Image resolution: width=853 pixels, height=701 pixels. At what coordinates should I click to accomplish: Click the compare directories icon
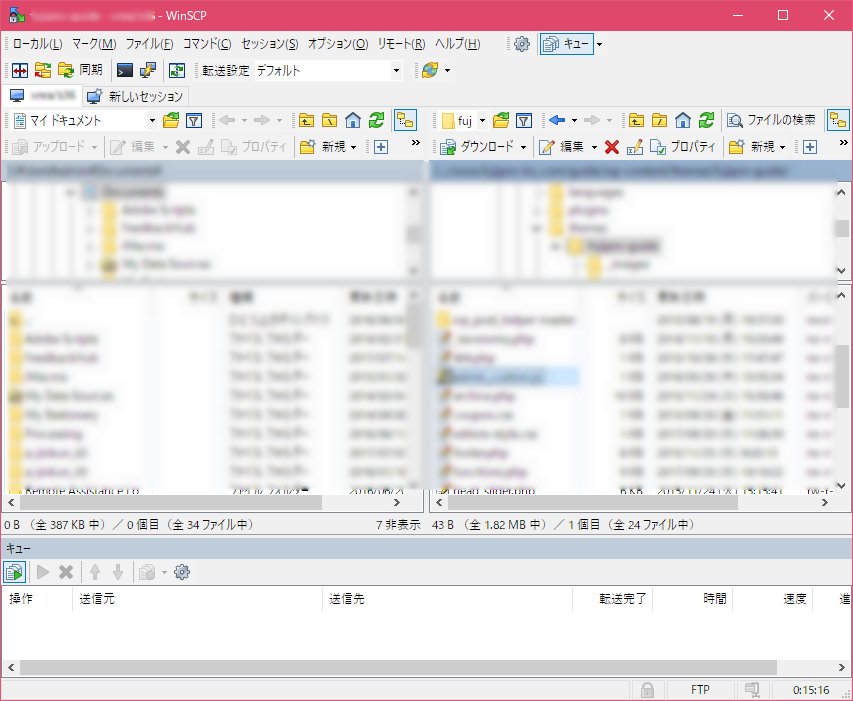pos(20,70)
